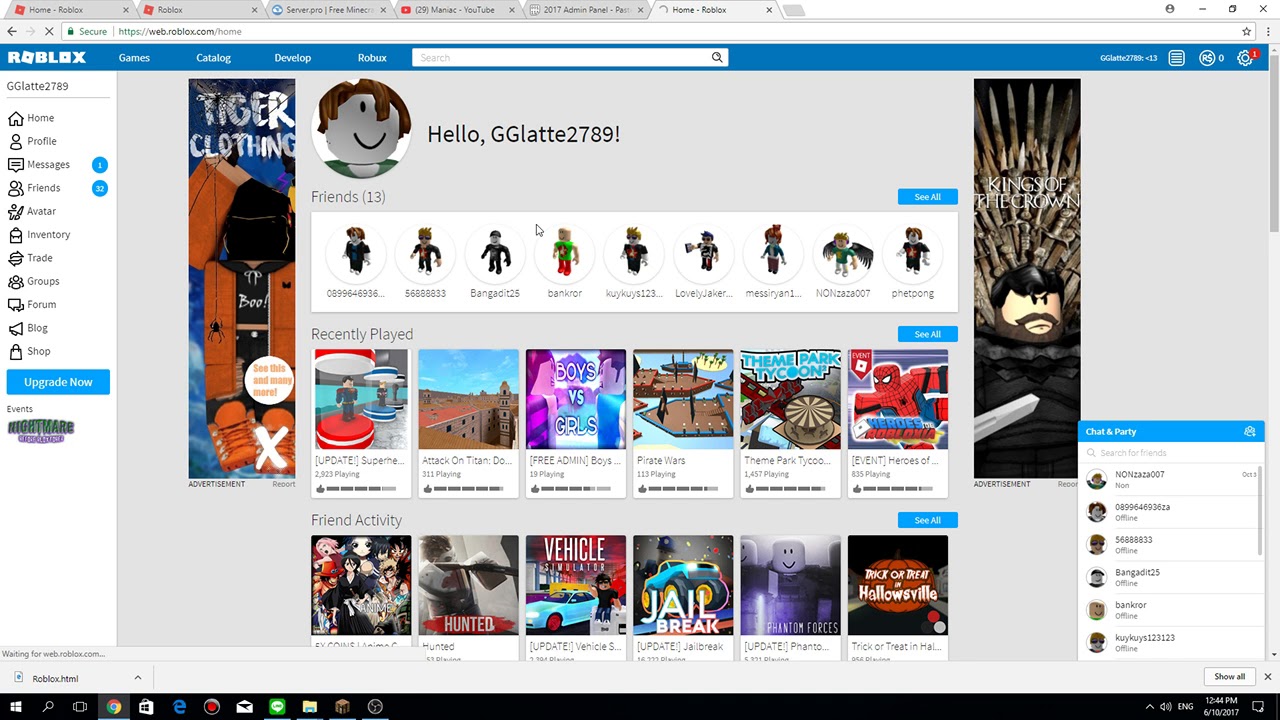
Task: Open the settings gear in header
Action: coord(1245,58)
